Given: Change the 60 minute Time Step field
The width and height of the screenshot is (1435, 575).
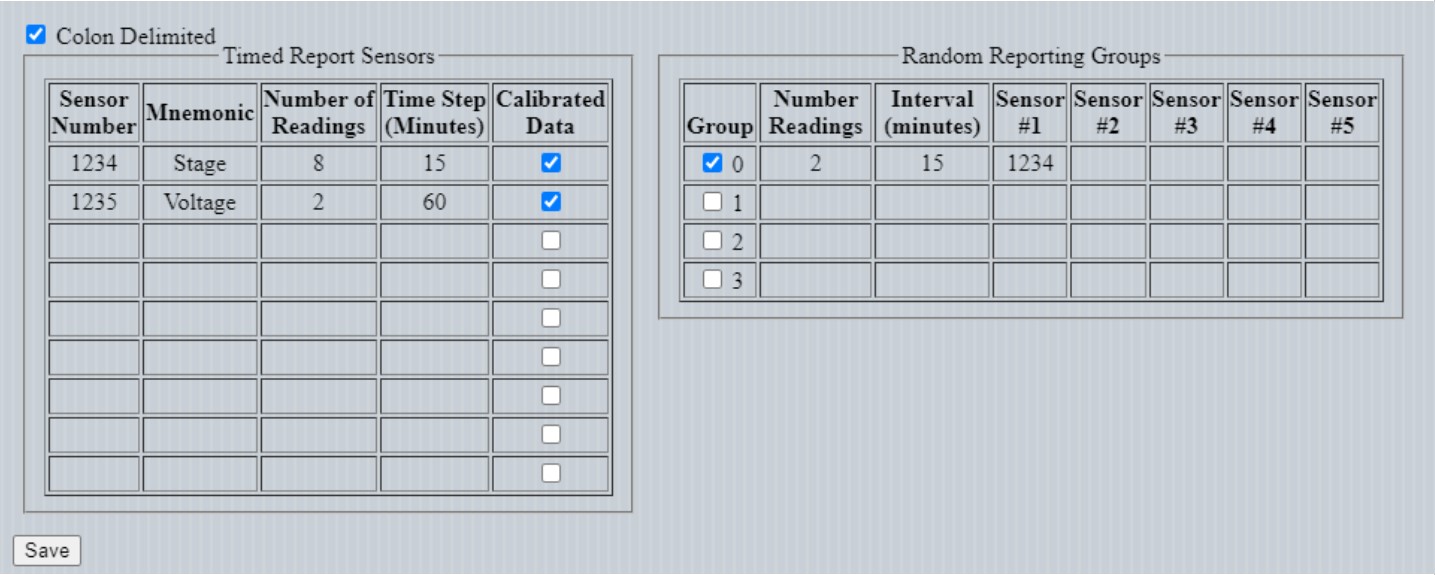Looking at the screenshot, I should (x=434, y=202).
